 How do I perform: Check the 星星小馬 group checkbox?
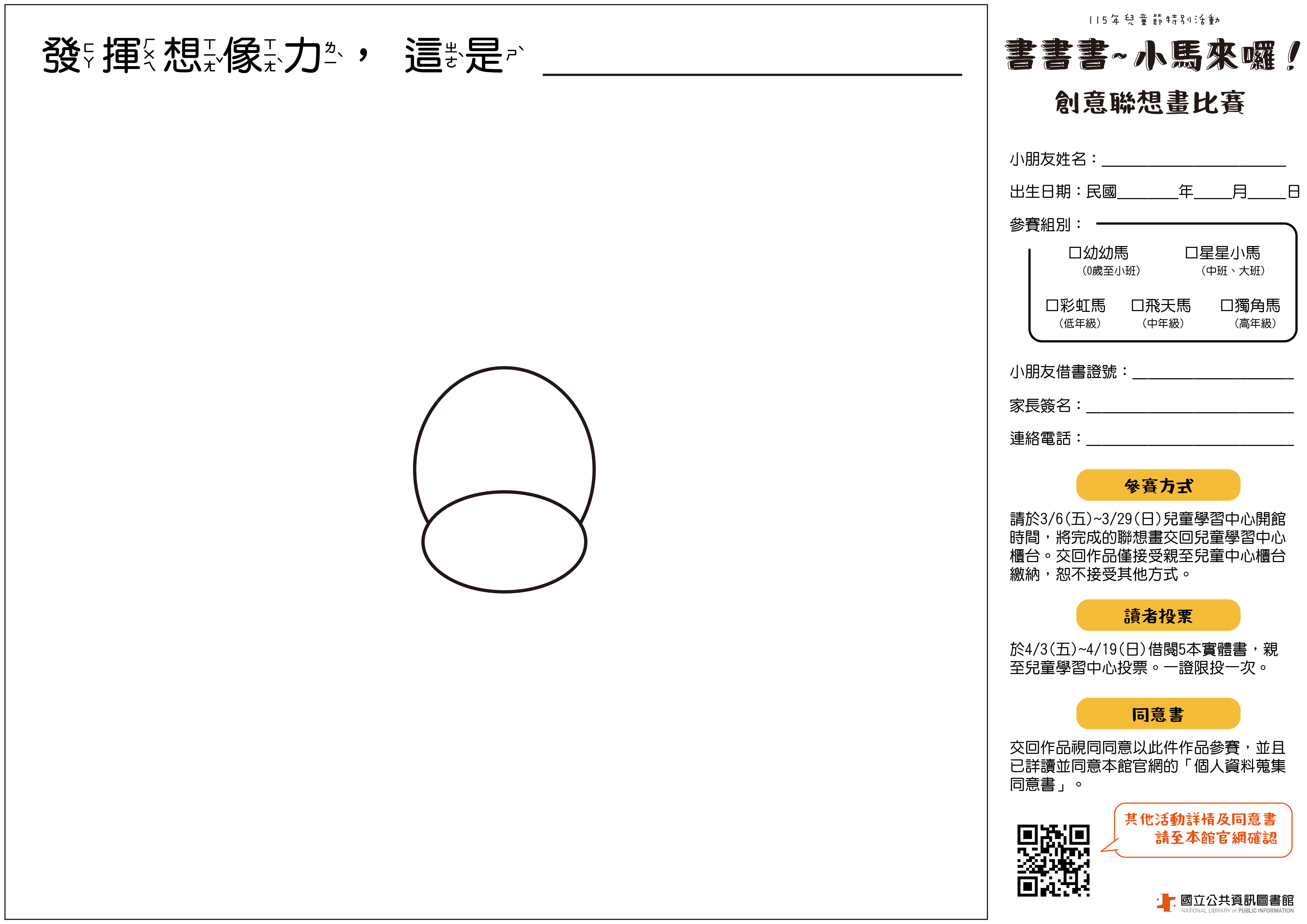pyautogui.click(x=1191, y=252)
